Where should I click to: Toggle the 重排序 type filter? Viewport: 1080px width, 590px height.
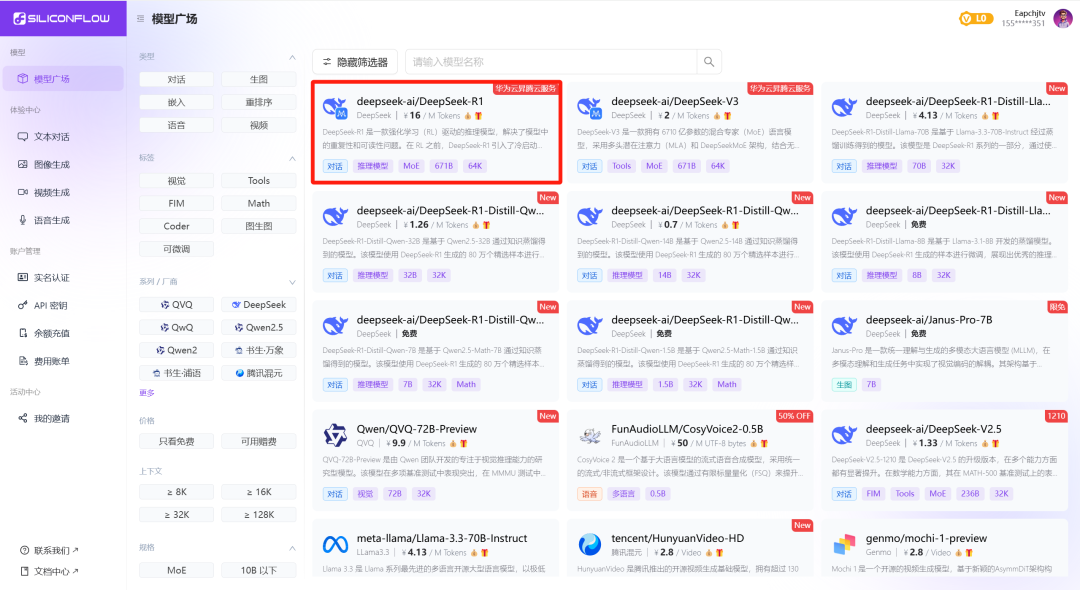(x=259, y=102)
